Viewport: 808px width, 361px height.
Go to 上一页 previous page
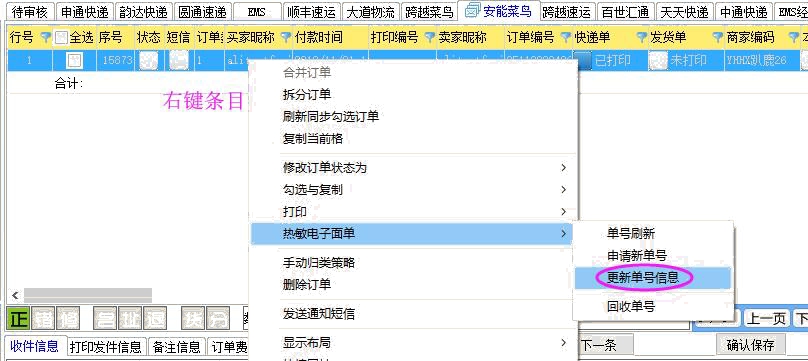tap(766, 319)
